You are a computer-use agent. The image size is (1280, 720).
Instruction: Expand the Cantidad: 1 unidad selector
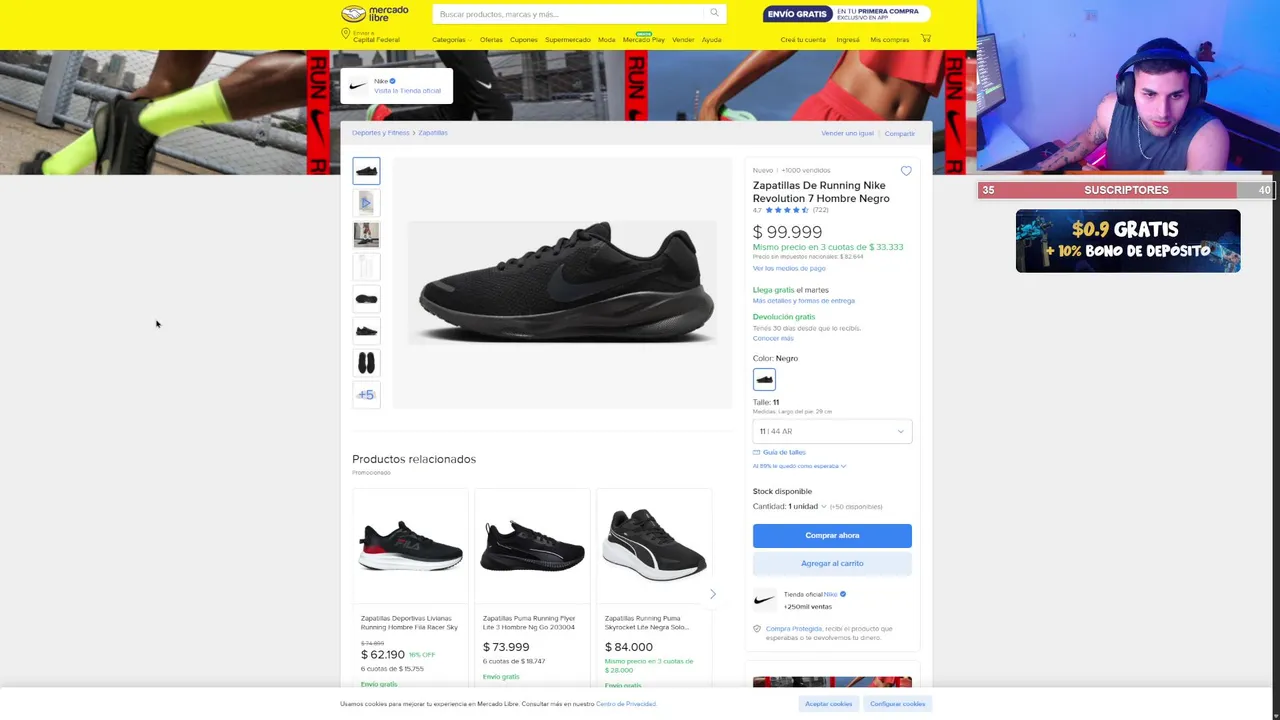pyautogui.click(x=790, y=506)
